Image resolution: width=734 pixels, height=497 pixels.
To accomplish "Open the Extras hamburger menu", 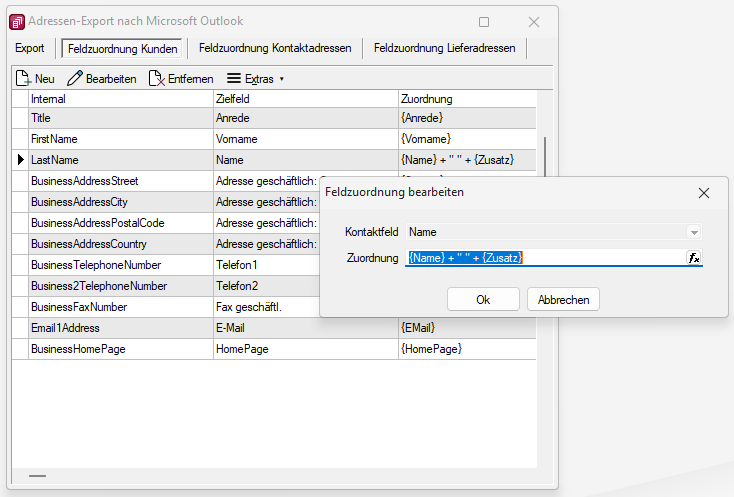I will [x=234, y=79].
